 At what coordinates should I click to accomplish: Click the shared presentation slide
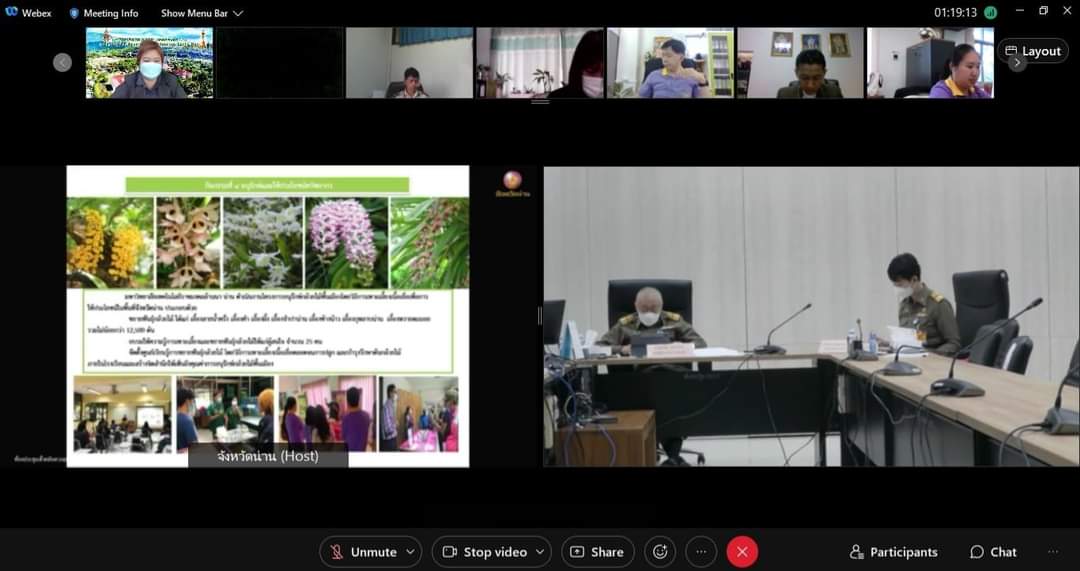tap(268, 316)
